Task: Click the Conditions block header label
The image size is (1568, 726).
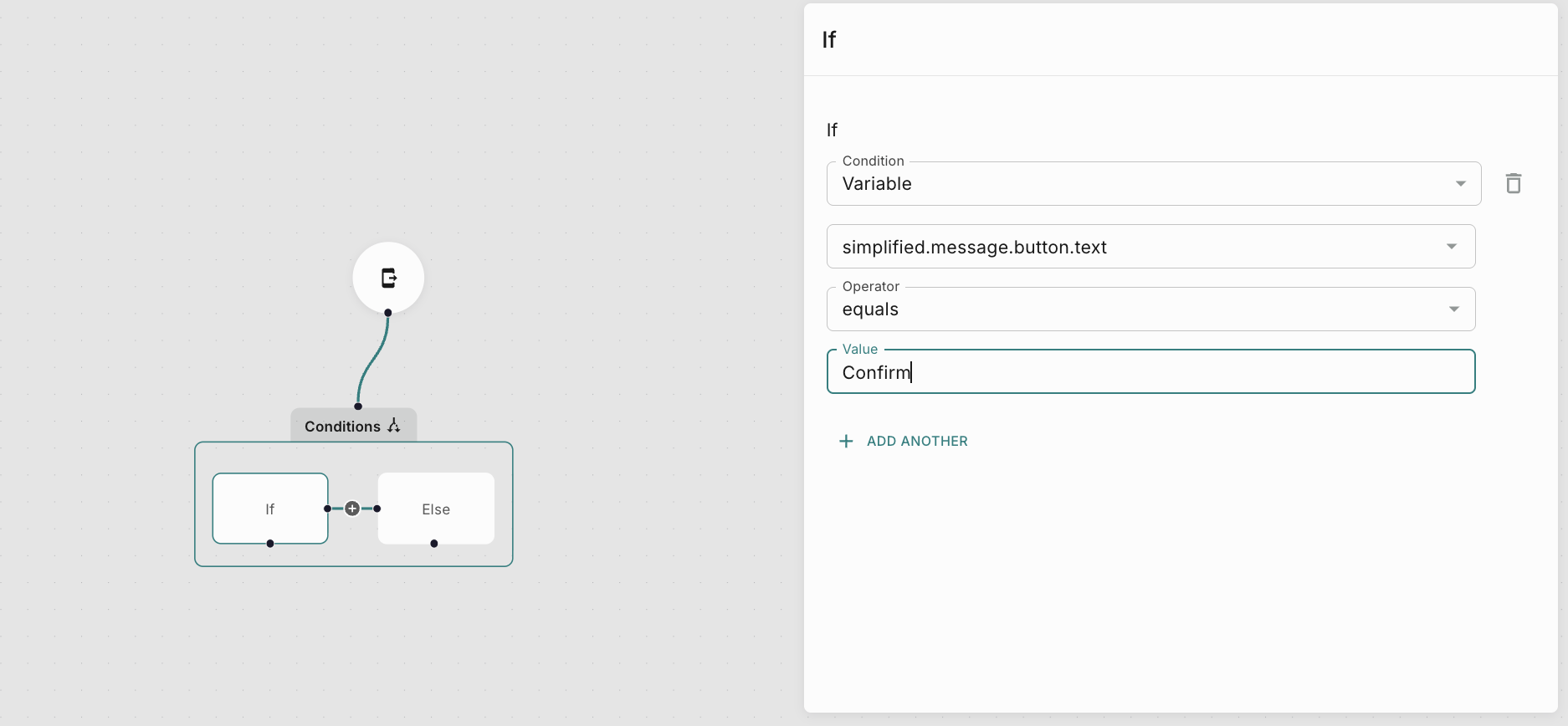Action: click(x=342, y=427)
